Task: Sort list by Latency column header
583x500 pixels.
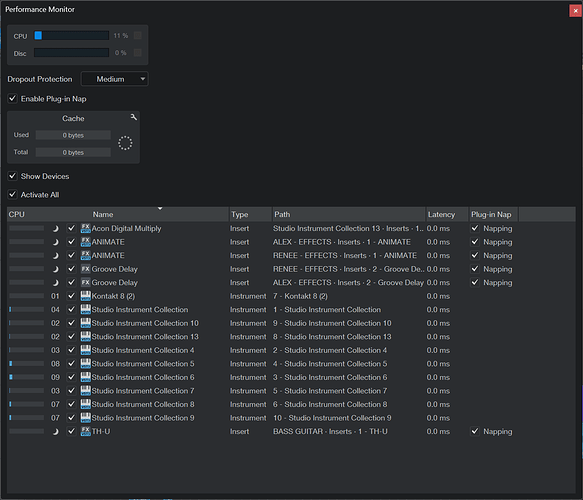Action: (x=447, y=214)
